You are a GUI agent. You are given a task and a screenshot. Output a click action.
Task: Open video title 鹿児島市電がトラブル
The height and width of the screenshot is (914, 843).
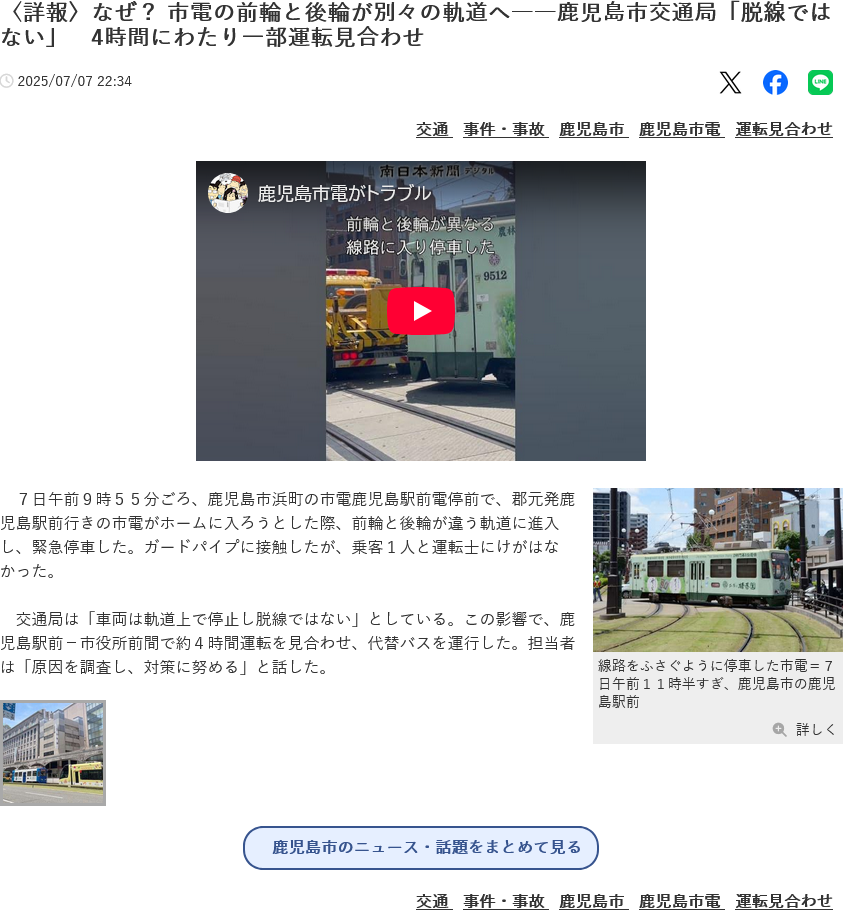point(344,193)
